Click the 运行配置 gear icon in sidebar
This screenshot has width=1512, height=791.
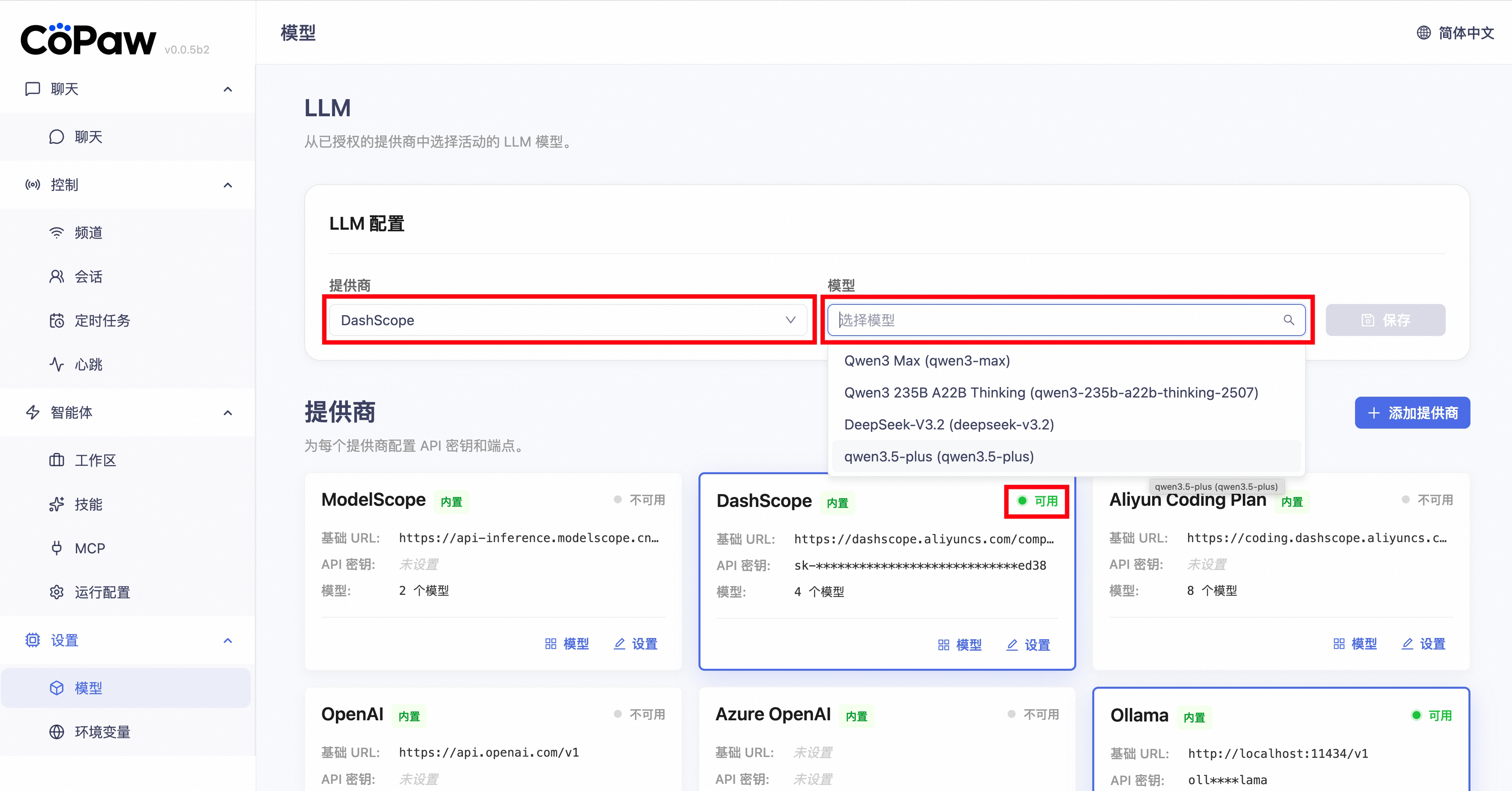(x=56, y=592)
